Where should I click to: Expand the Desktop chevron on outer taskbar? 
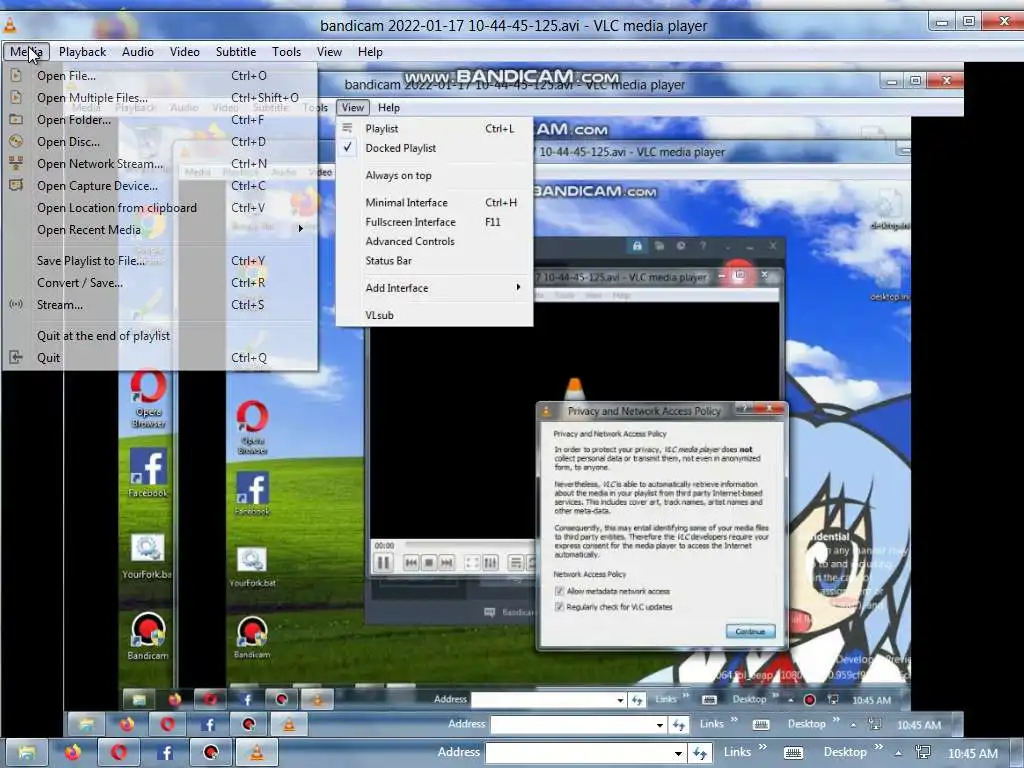point(878,747)
